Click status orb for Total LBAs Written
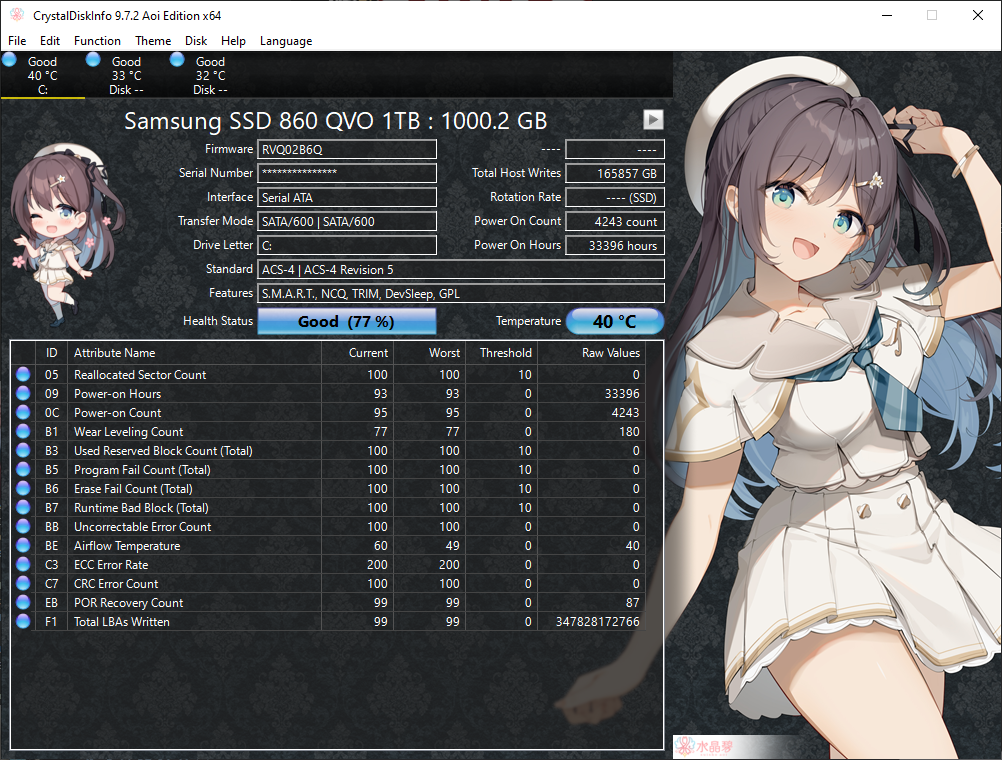 pyautogui.click(x=23, y=621)
